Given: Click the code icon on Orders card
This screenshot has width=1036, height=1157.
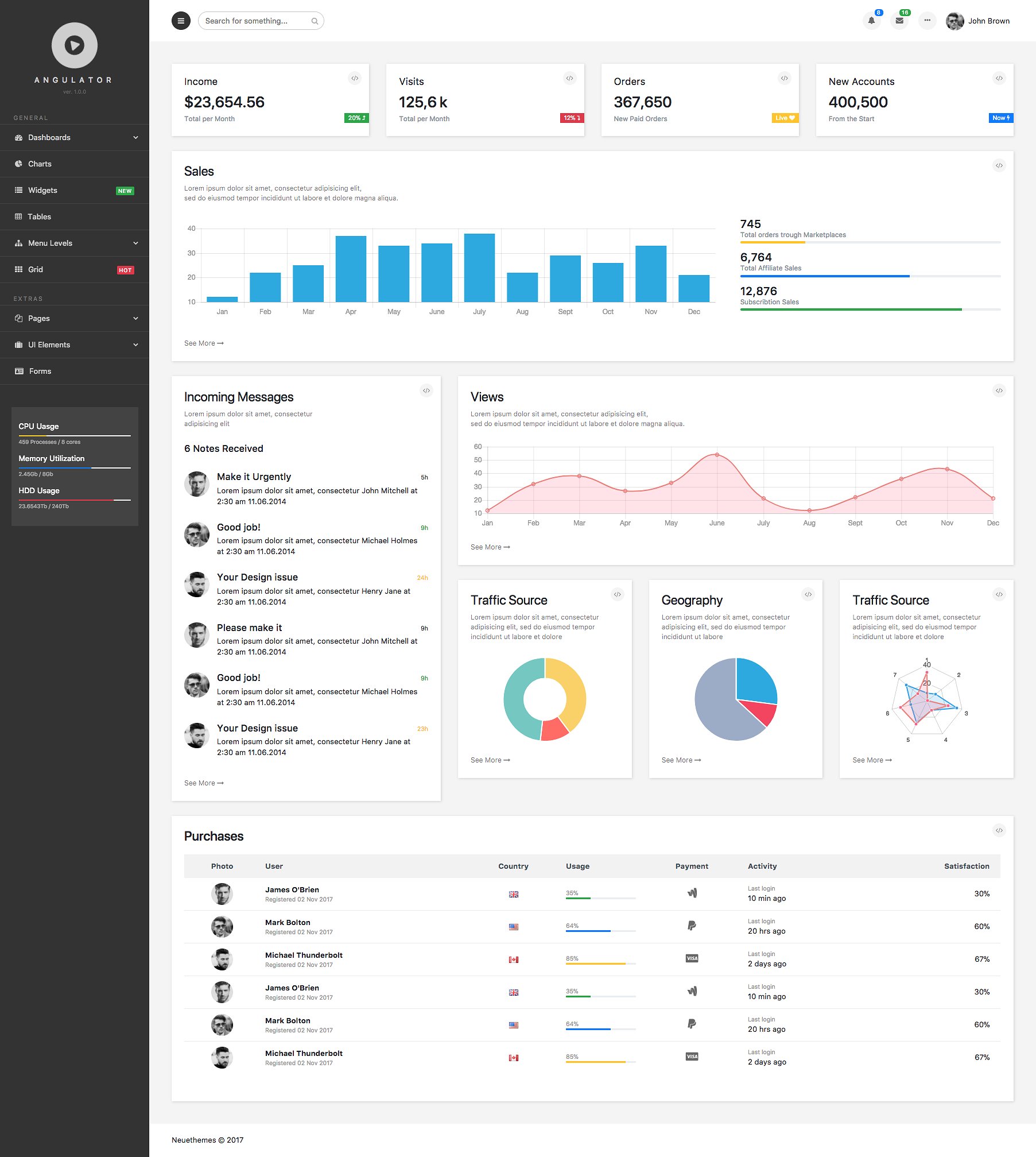Looking at the screenshot, I should (x=785, y=78).
